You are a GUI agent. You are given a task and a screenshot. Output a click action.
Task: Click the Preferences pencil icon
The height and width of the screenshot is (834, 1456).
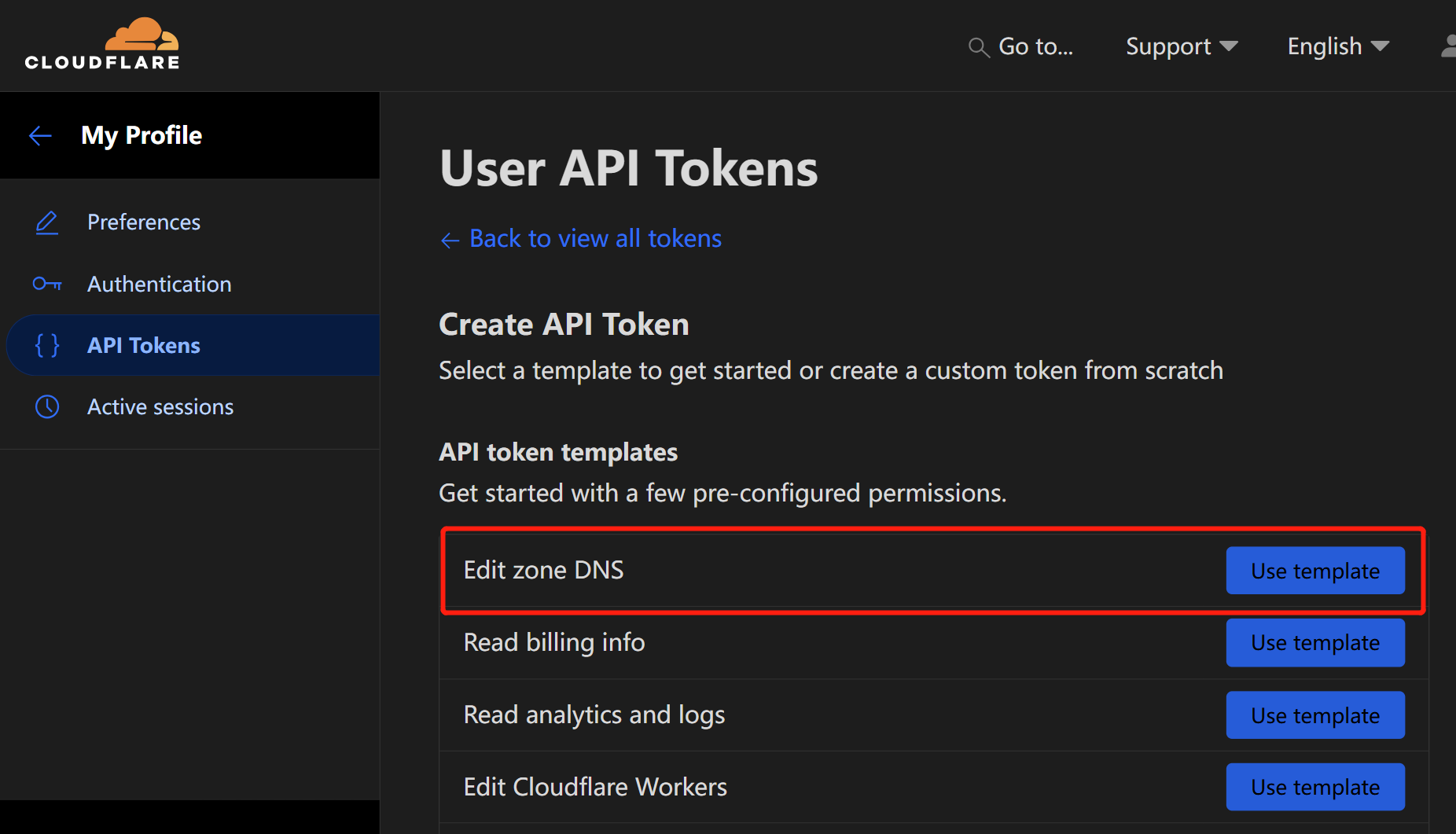[x=47, y=222]
